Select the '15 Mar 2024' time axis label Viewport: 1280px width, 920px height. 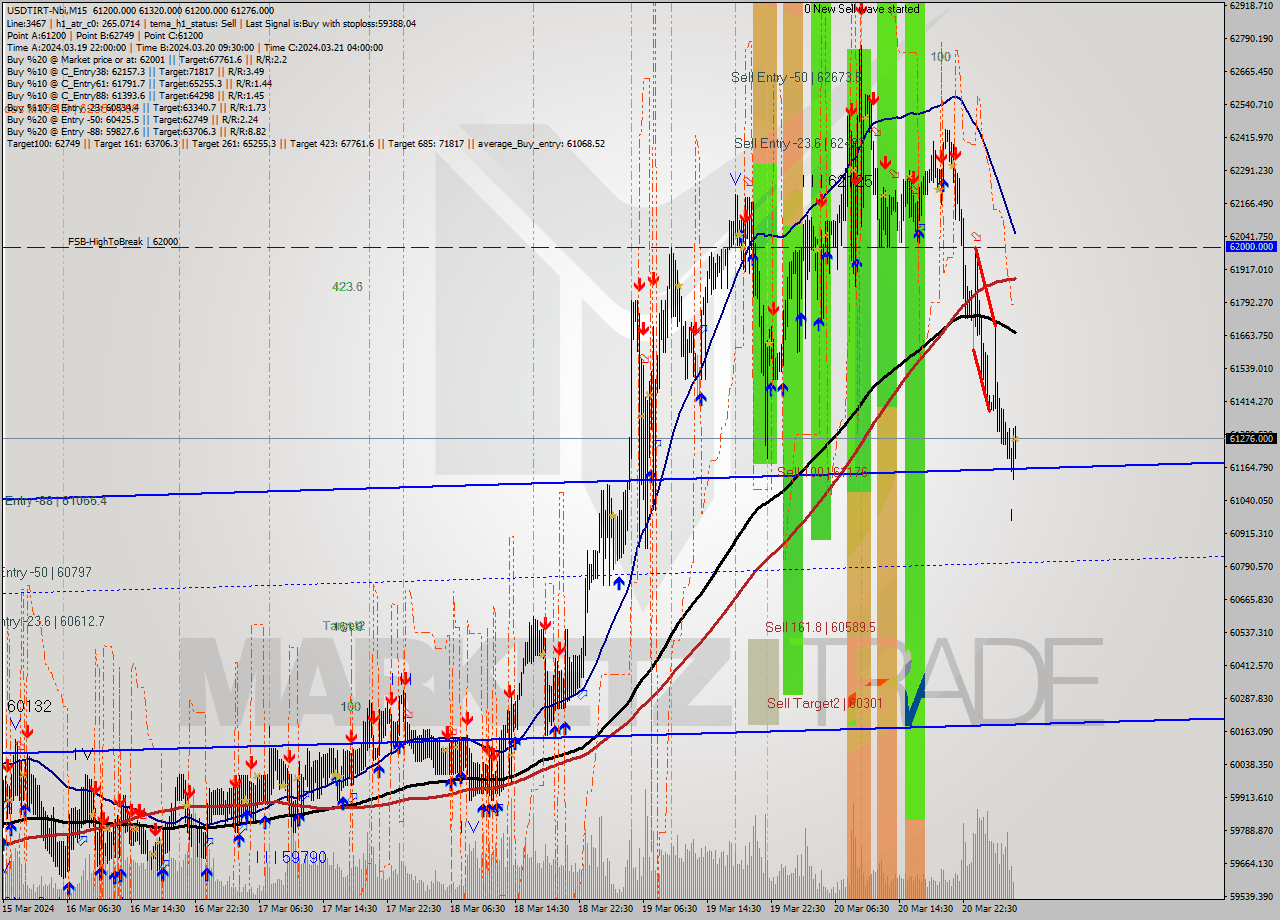tap(28, 909)
